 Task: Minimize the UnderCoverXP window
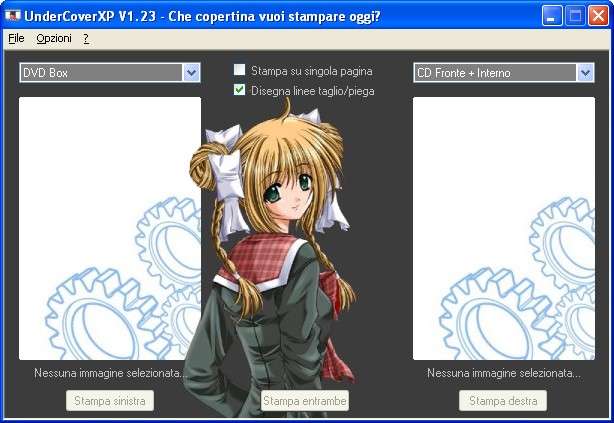552,16
